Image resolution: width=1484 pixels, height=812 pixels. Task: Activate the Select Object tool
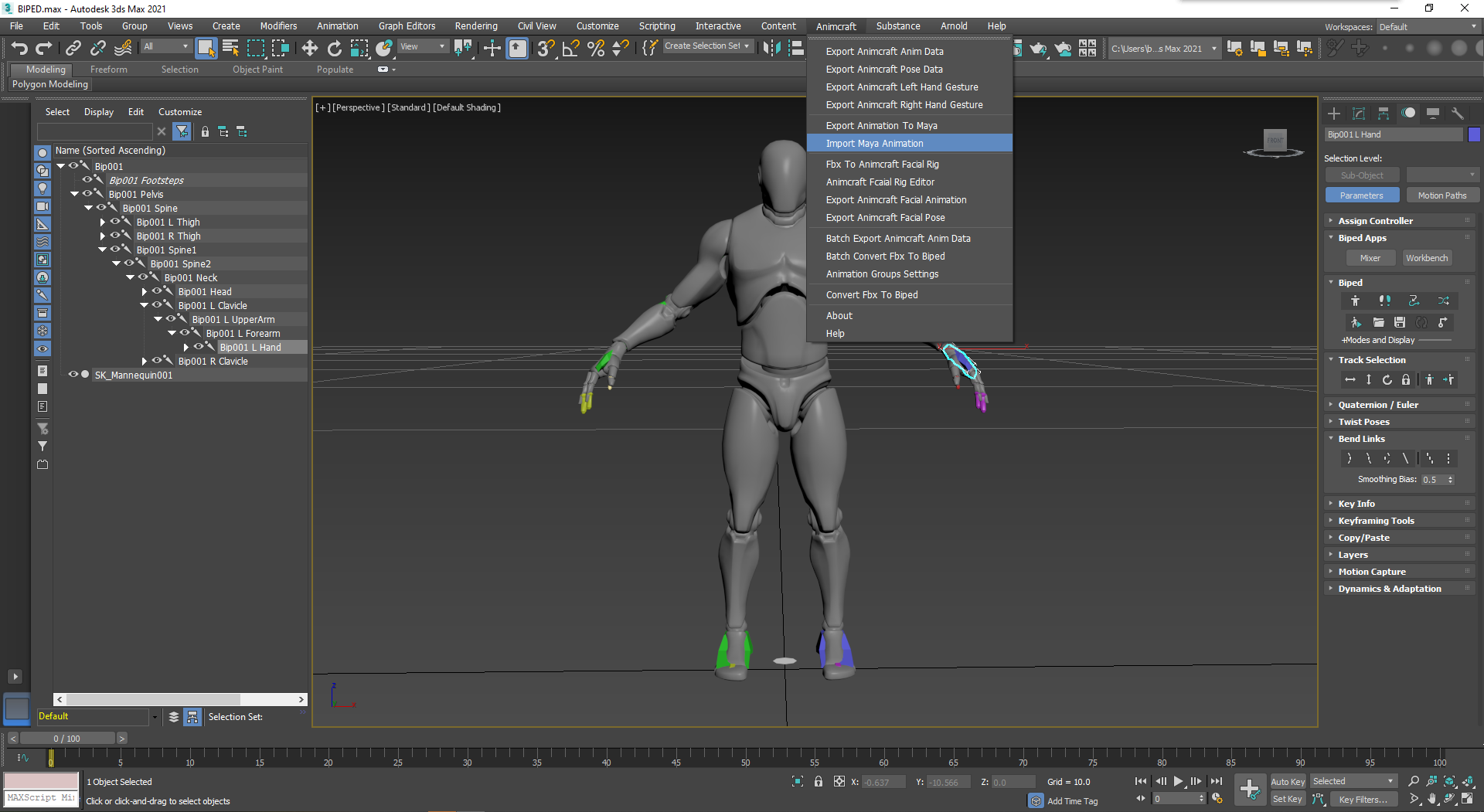pyautogui.click(x=206, y=48)
